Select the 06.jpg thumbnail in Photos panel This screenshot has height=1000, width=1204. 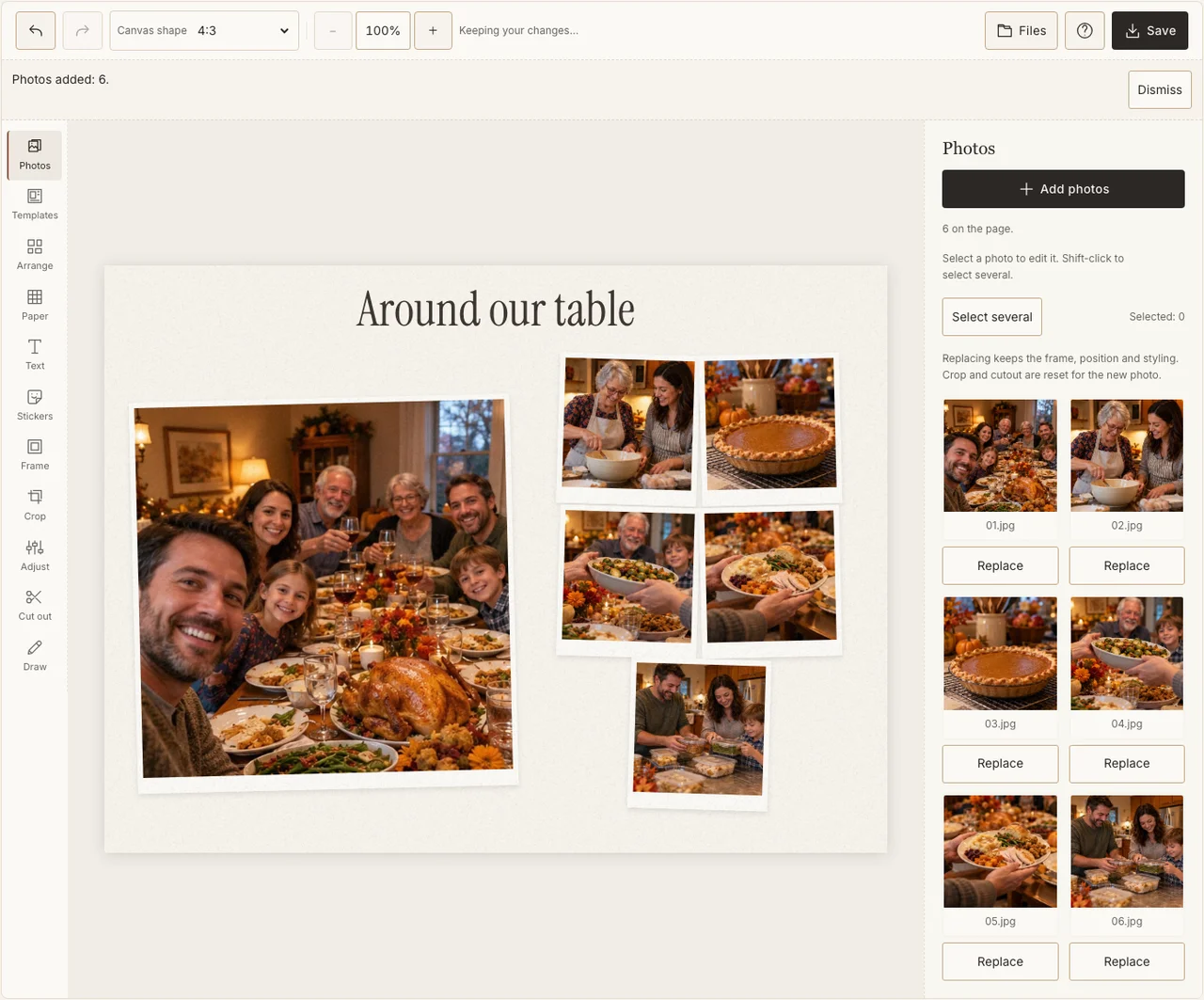point(1127,851)
